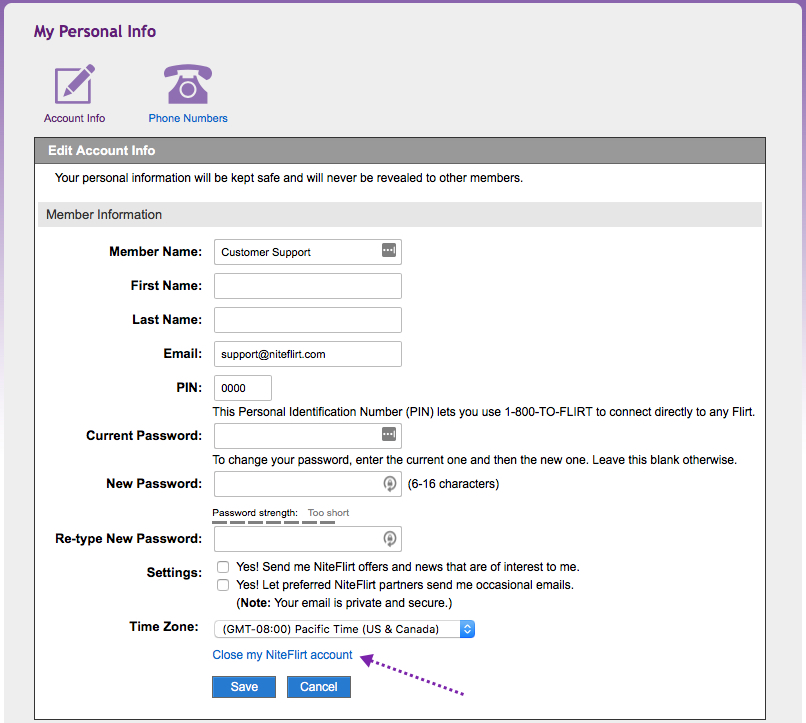Image resolution: width=806 pixels, height=723 pixels.
Task: Open the Phone Numbers telephone icon
Action: 188,84
